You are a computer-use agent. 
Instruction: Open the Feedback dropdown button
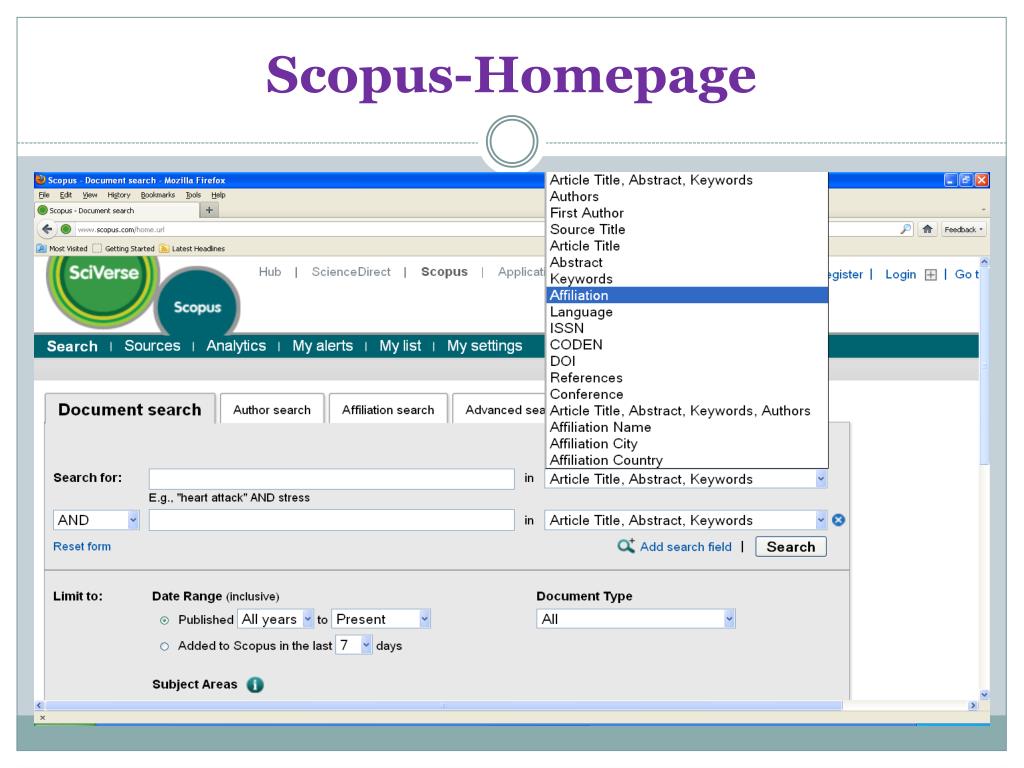click(963, 229)
